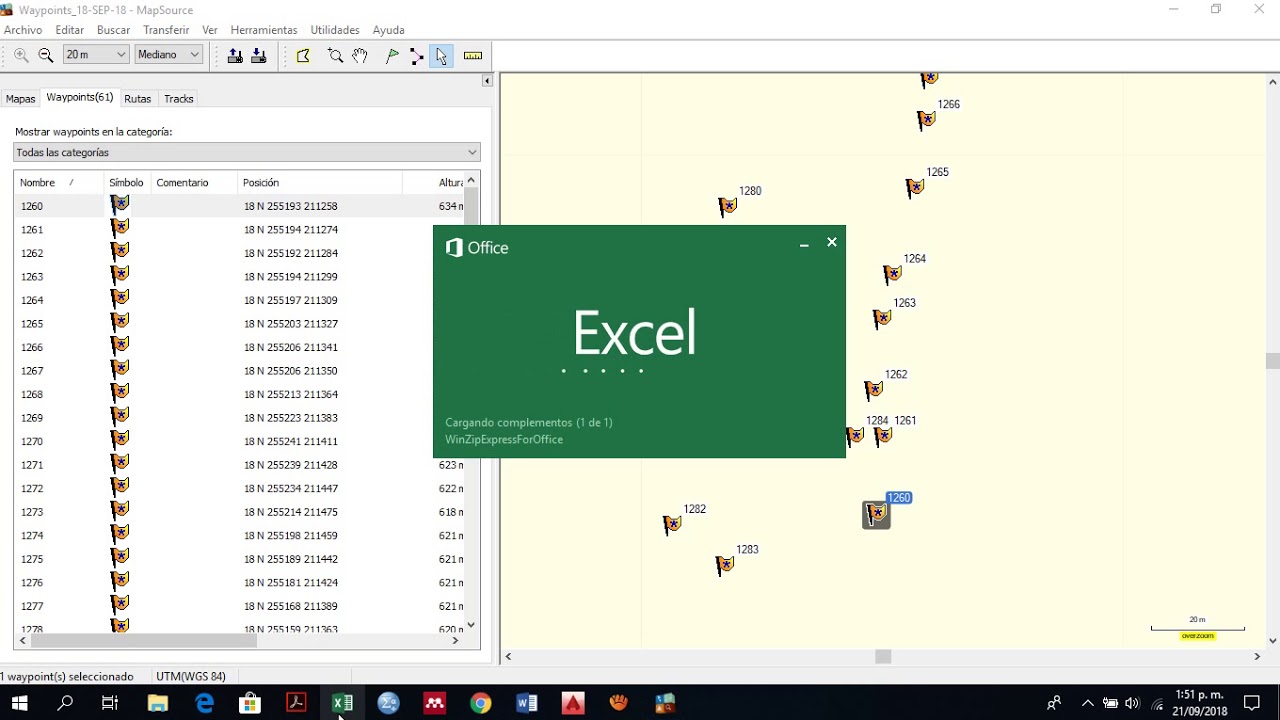
Task: Click the map horizontal scrollbar thumb
Action: [x=883, y=656]
